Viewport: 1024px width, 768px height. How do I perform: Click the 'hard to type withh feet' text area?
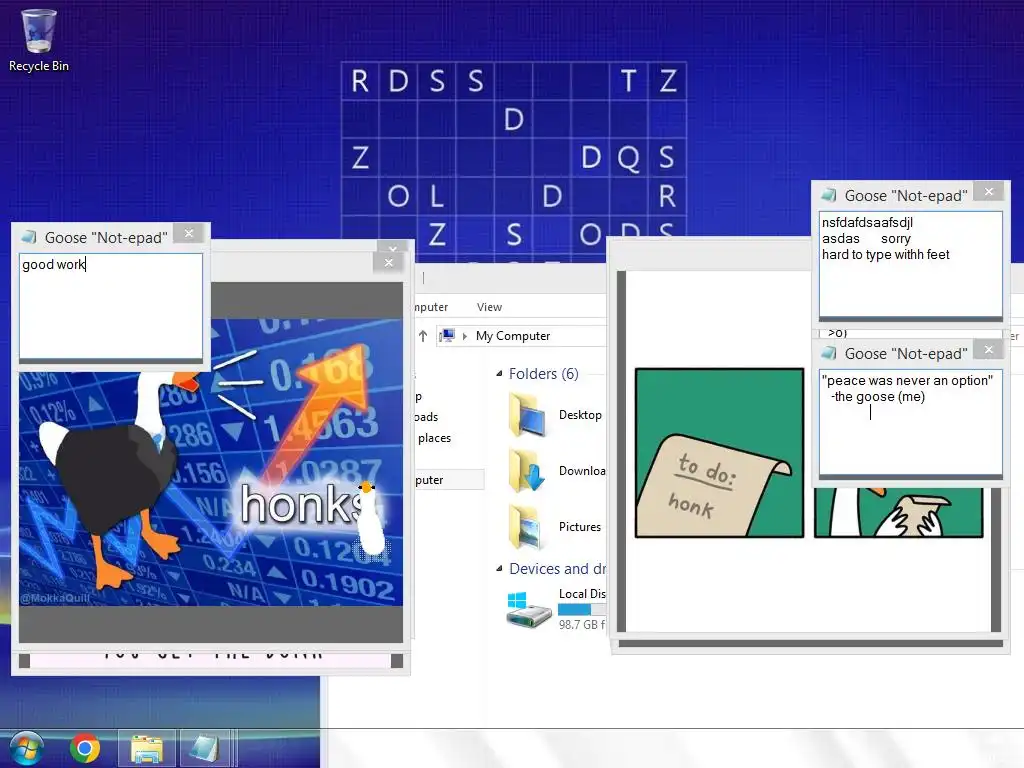click(x=910, y=264)
